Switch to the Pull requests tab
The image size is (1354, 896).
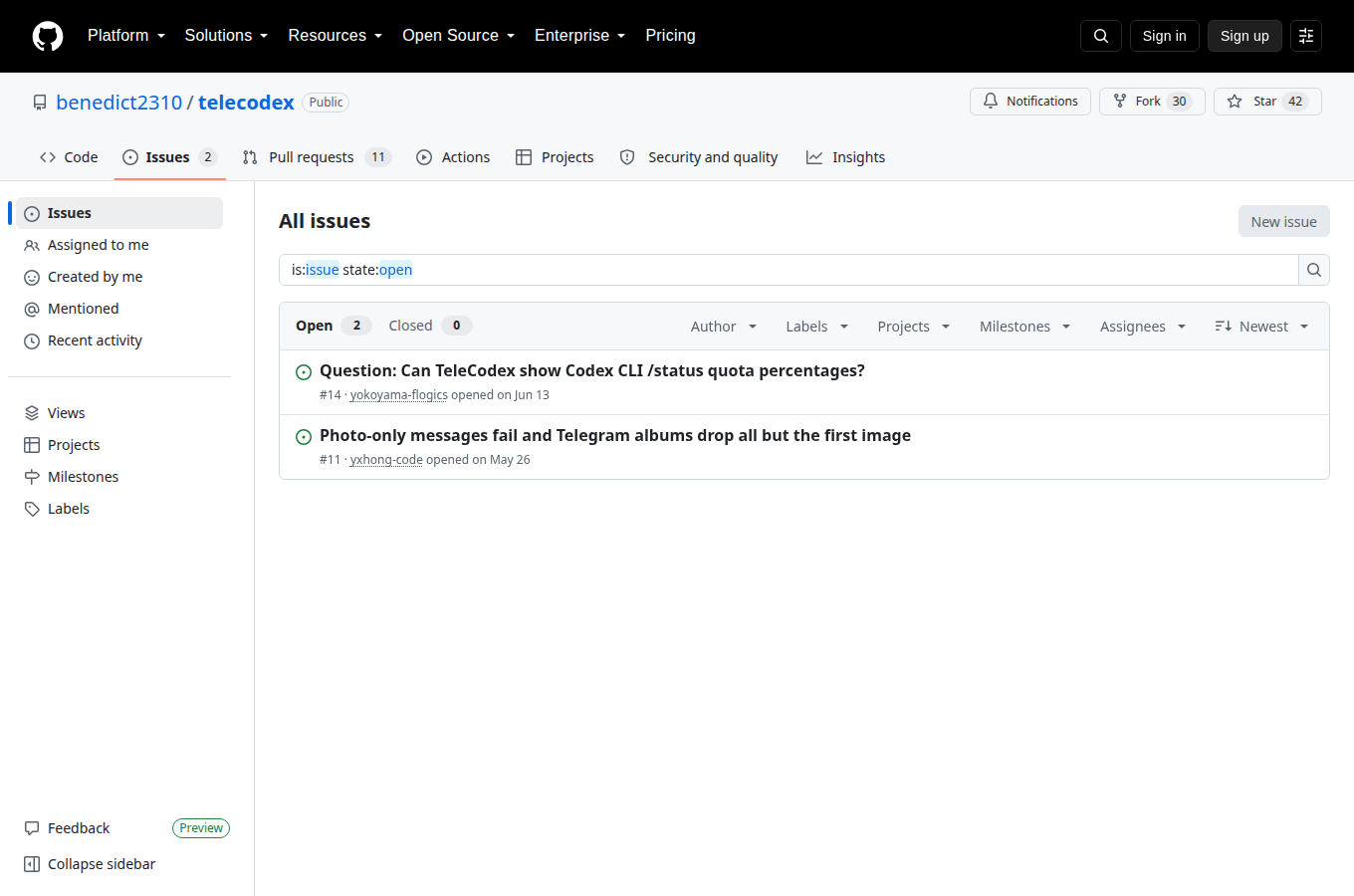(x=317, y=157)
